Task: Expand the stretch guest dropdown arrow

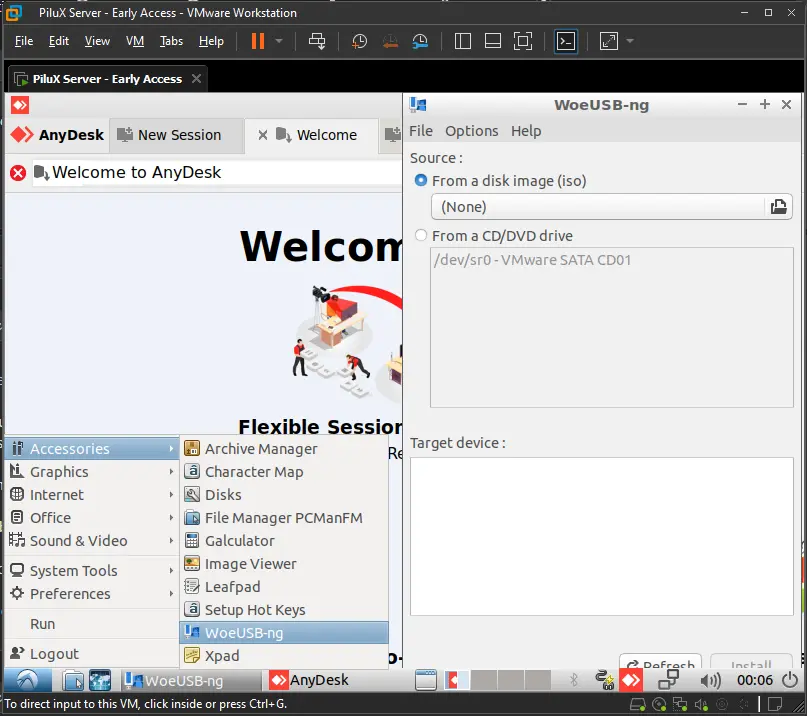Action: (630, 41)
